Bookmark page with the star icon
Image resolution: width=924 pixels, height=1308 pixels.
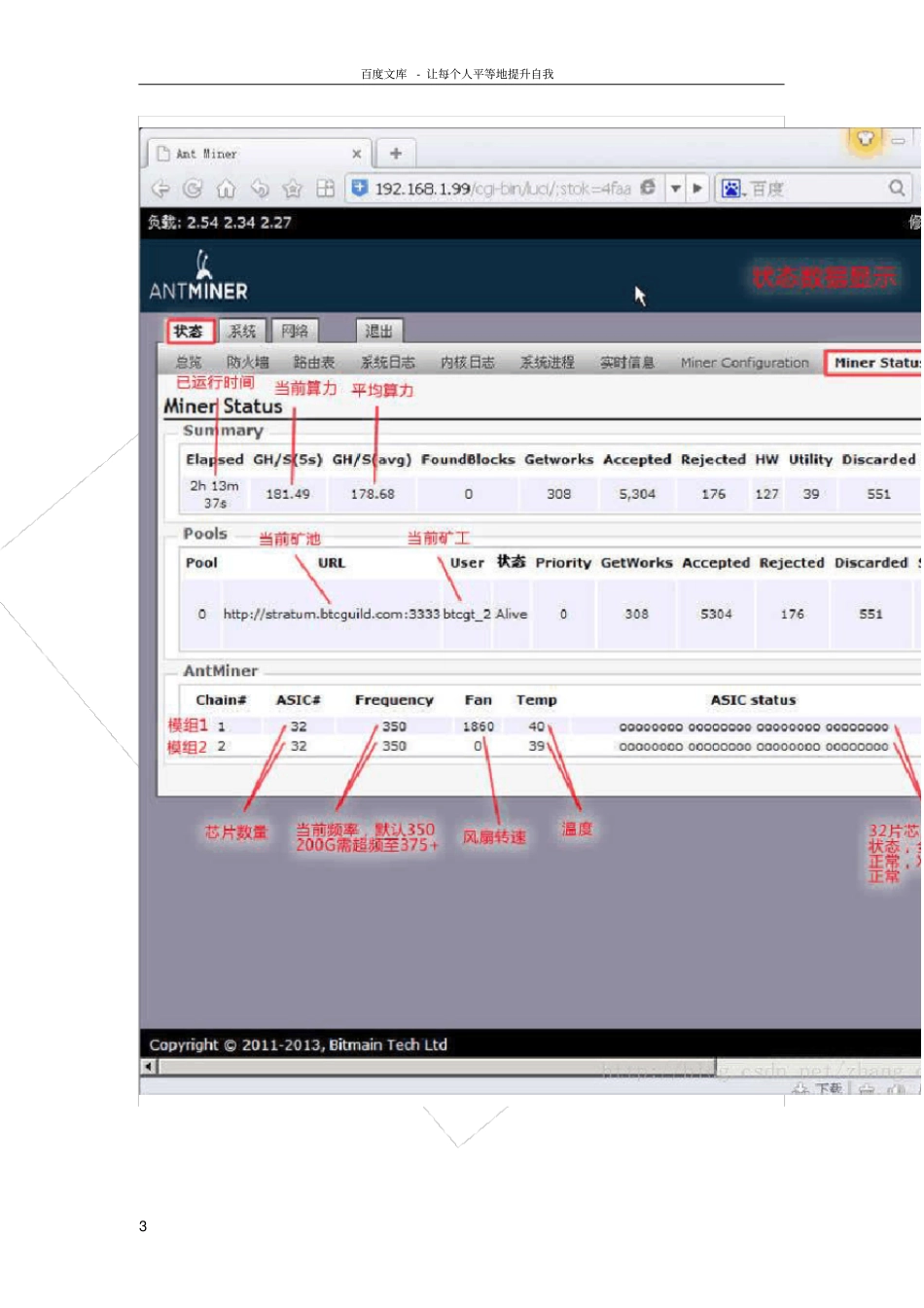click(292, 189)
